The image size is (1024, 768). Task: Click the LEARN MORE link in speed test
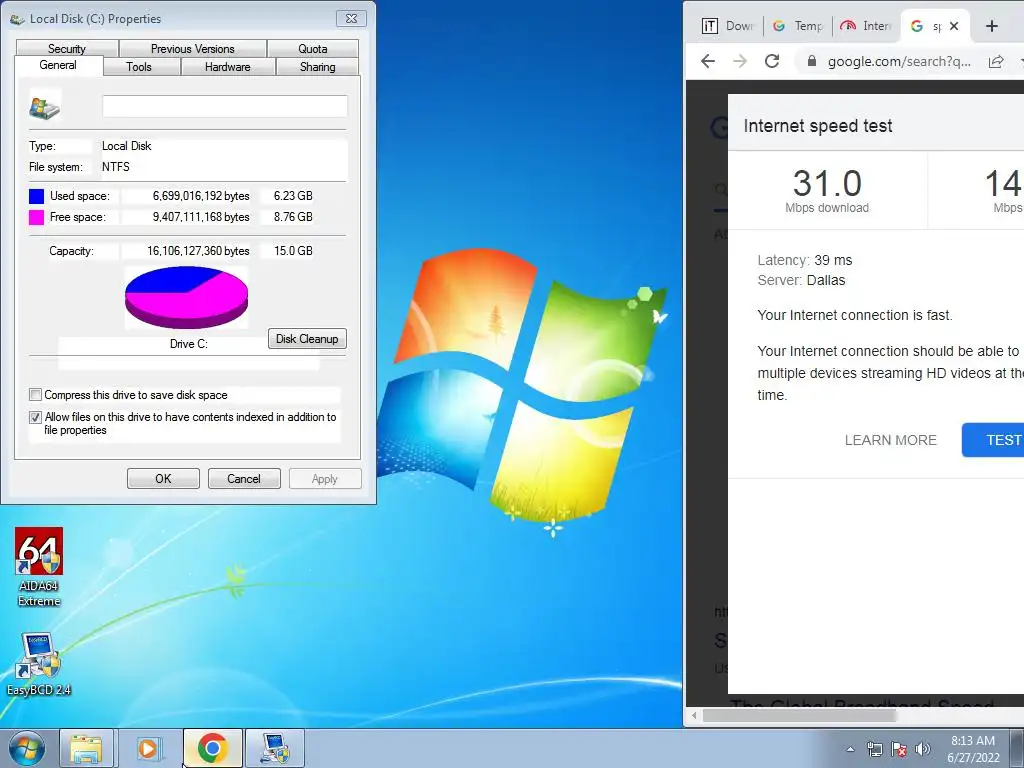(x=891, y=440)
